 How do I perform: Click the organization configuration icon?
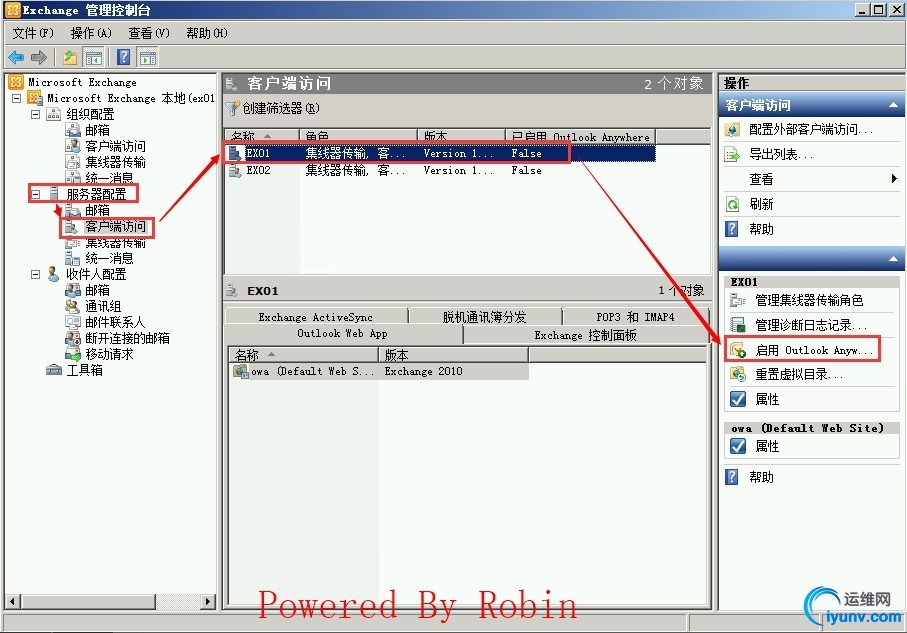[x=53, y=114]
